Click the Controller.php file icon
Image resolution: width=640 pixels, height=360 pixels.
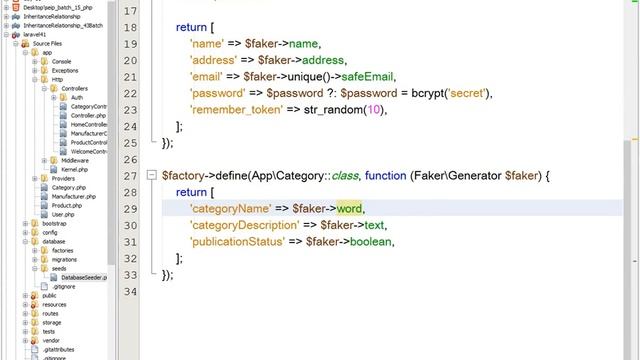click(x=63, y=116)
